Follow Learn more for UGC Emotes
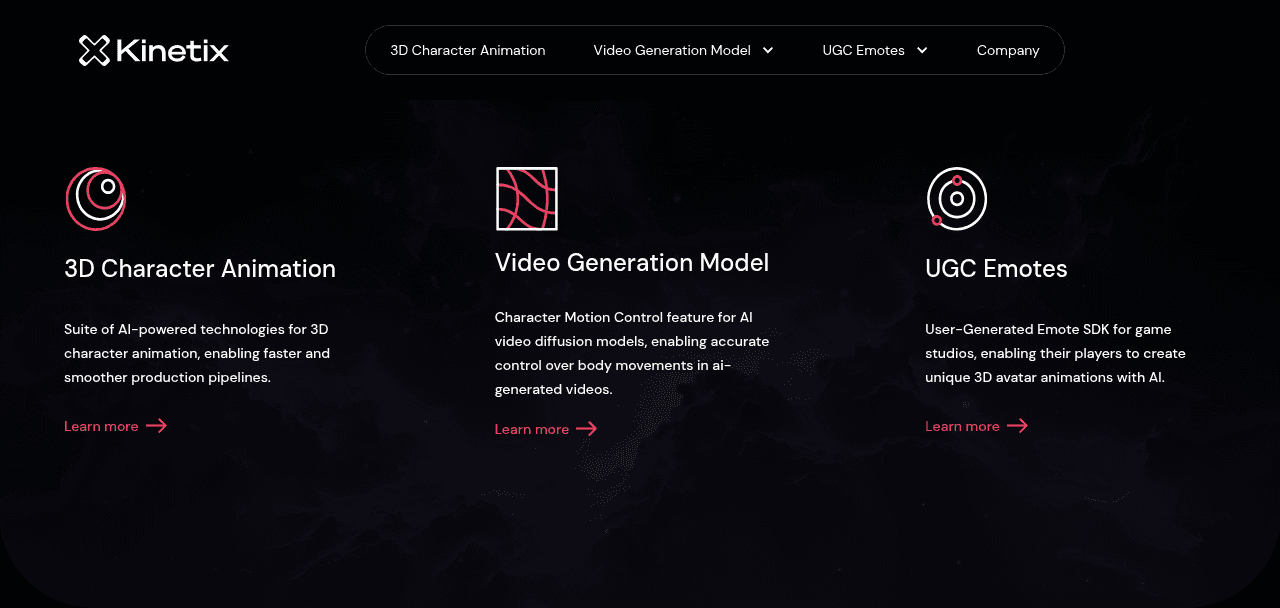1280x608 pixels. [962, 426]
